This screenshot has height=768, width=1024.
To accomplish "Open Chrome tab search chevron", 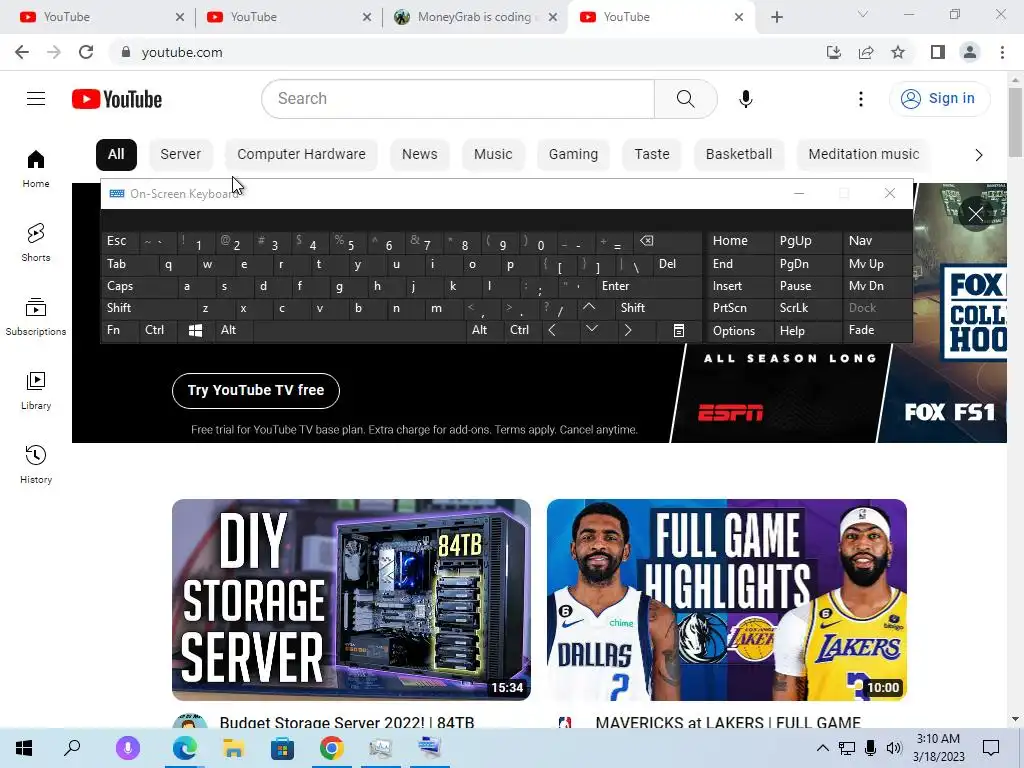I will [x=863, y=14].
